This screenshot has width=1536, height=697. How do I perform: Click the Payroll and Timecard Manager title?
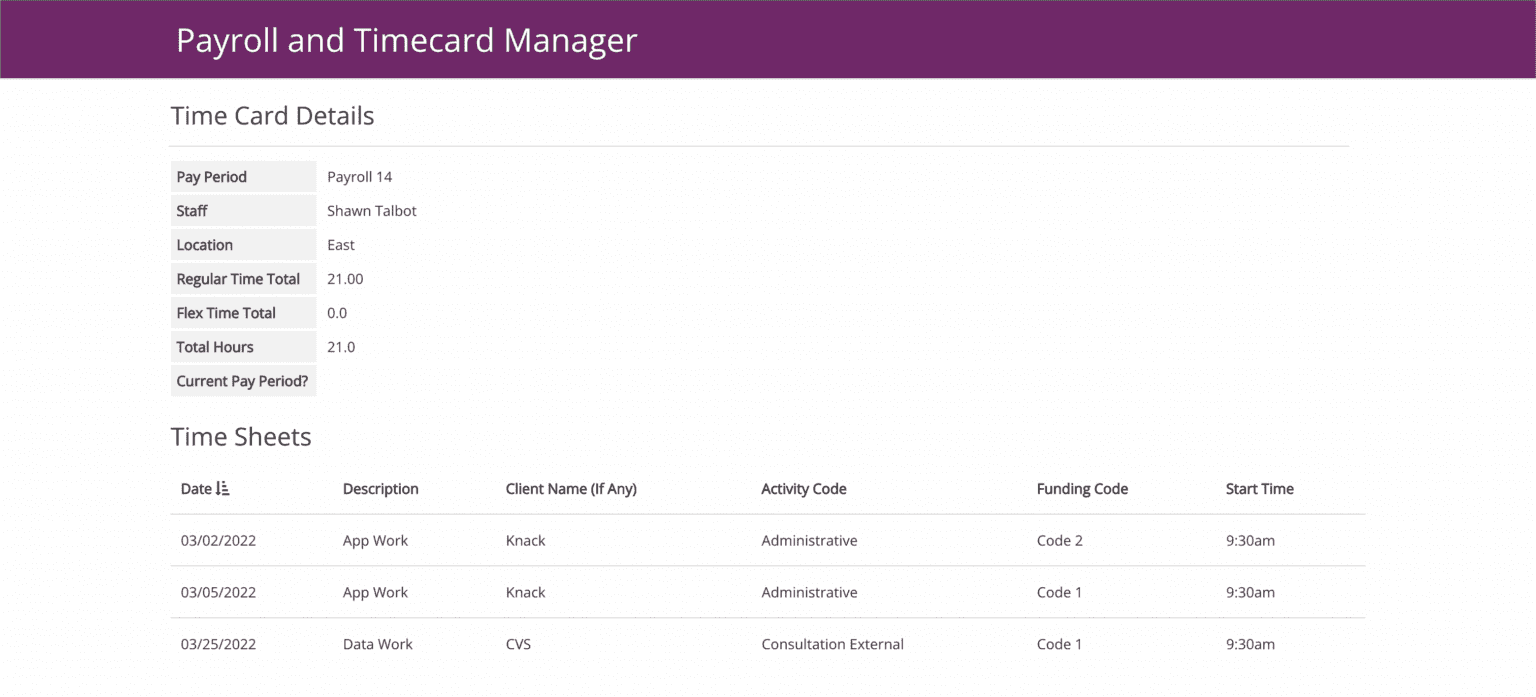coord(406,40)
